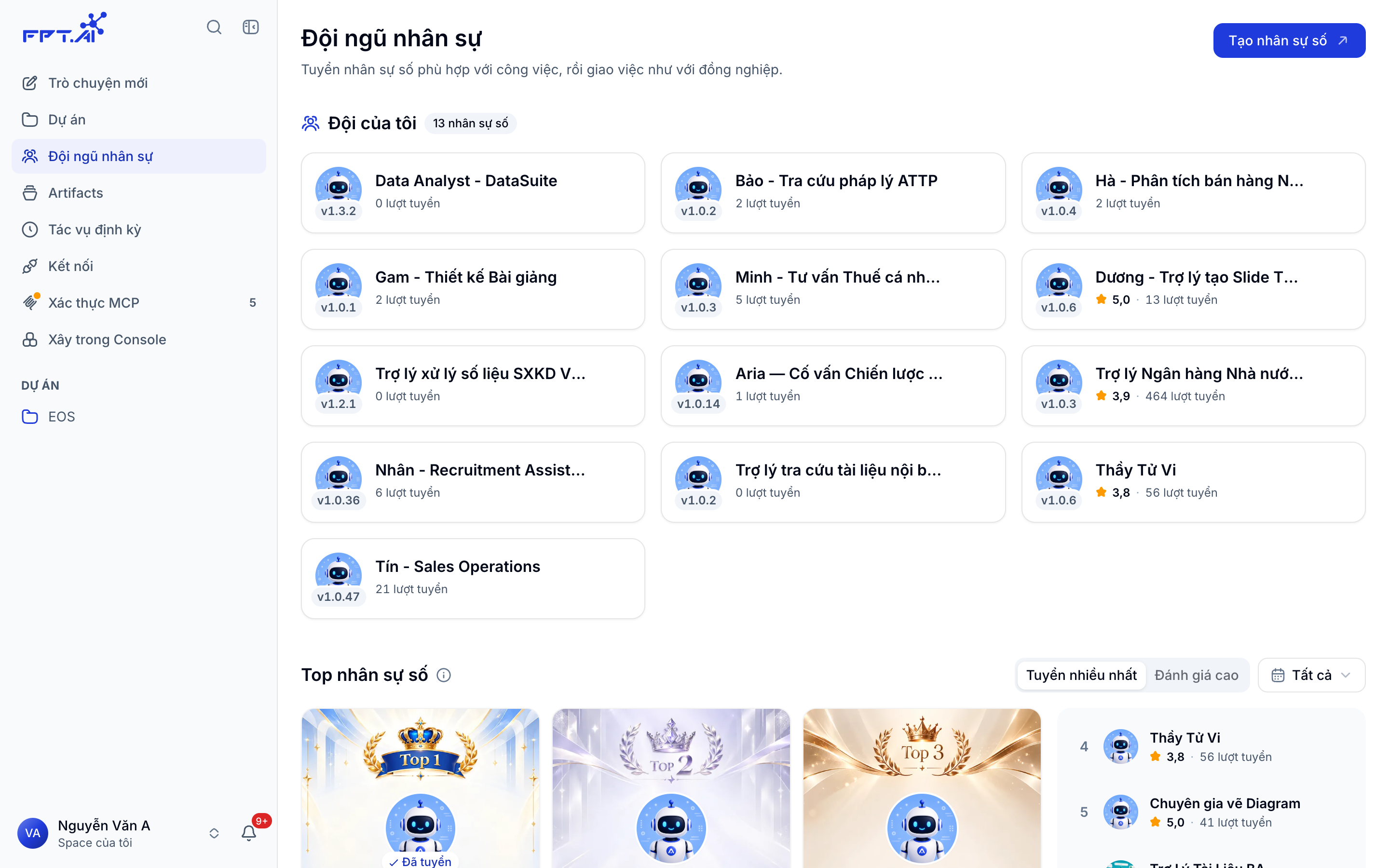Switch to Tuyển nhiều nhất tab

[x=1081, y=675]
